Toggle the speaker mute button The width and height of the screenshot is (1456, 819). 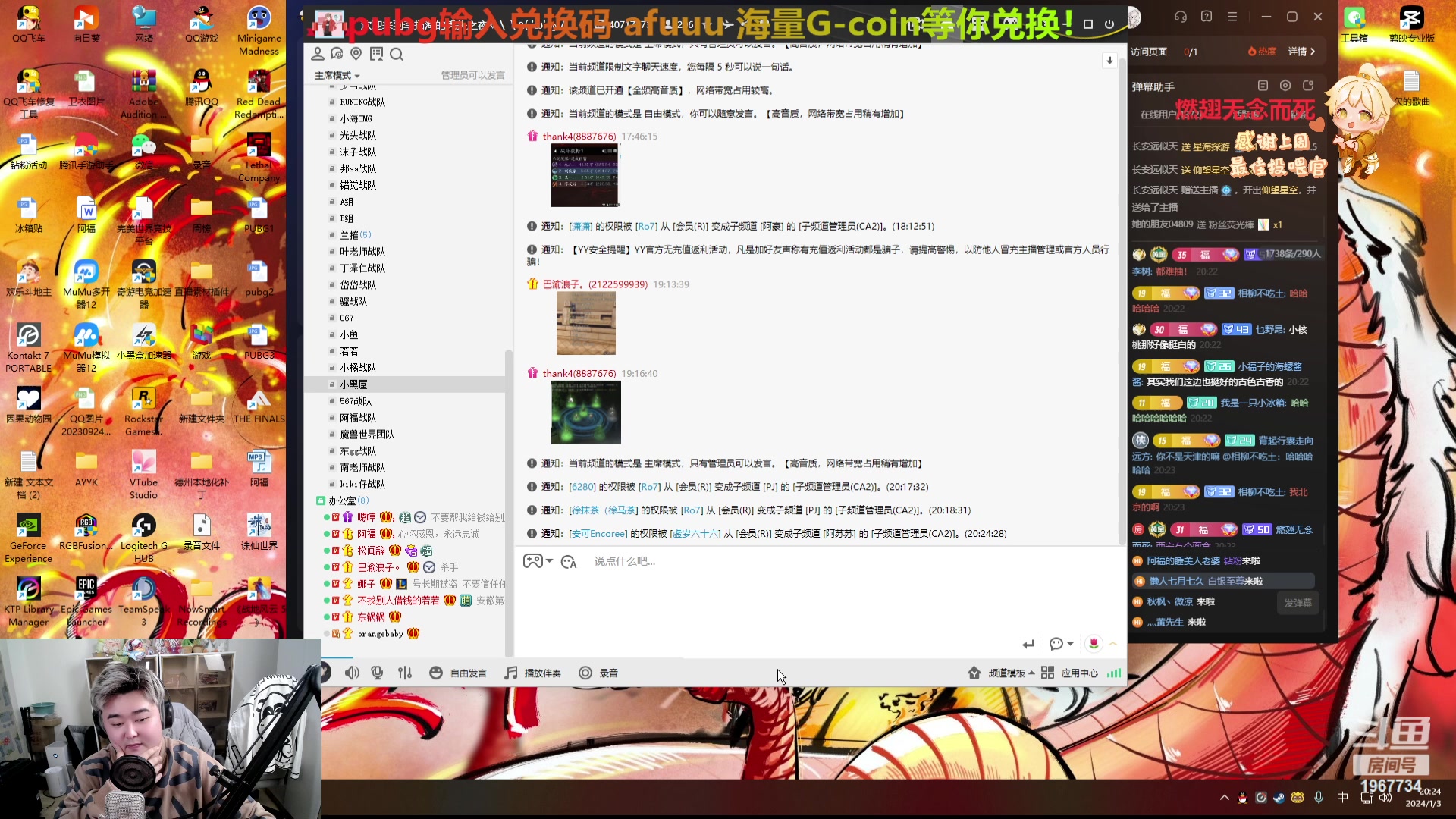coord(352,673)
